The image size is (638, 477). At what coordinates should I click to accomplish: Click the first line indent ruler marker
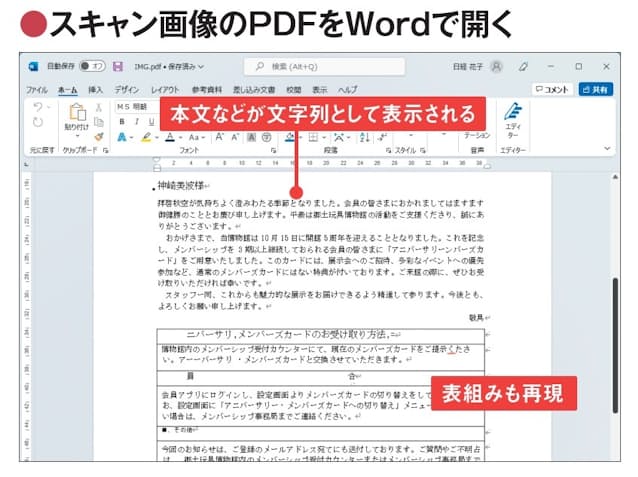[x=157, y=160]
